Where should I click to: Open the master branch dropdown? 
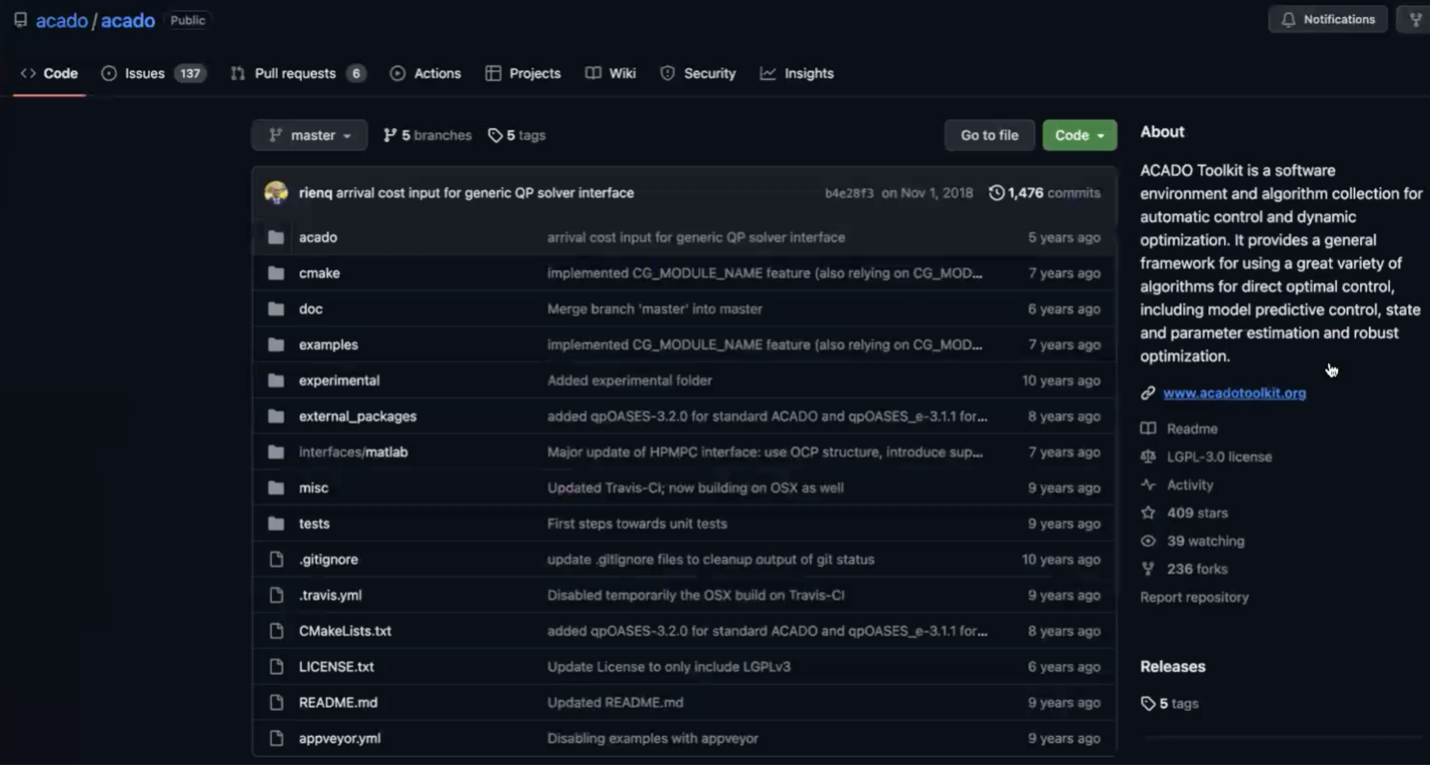[x=309, y=135]
